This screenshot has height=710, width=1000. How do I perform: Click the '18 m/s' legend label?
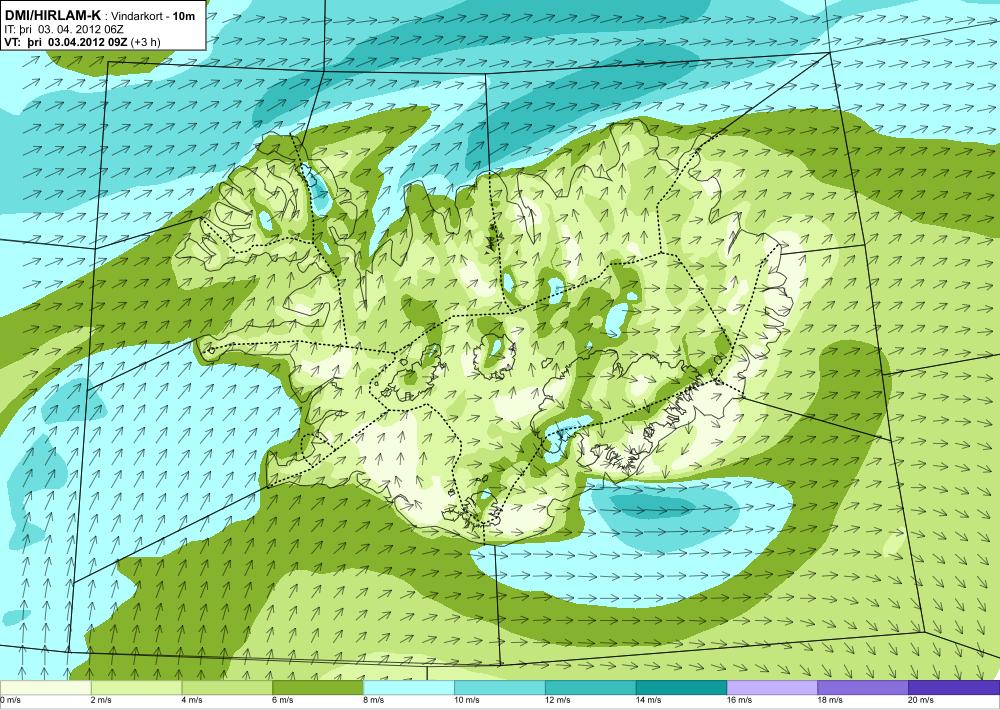830,700
